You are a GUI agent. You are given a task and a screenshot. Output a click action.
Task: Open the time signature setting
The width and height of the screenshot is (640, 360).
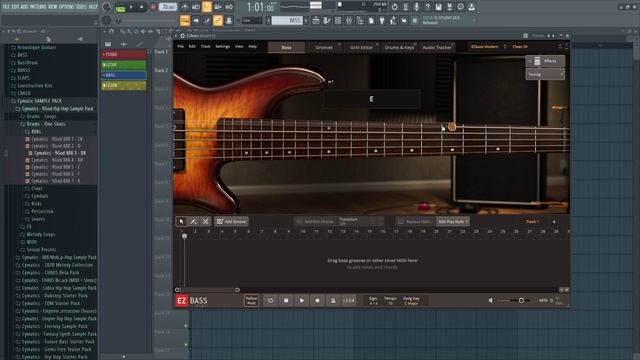[x=373, y=301]
